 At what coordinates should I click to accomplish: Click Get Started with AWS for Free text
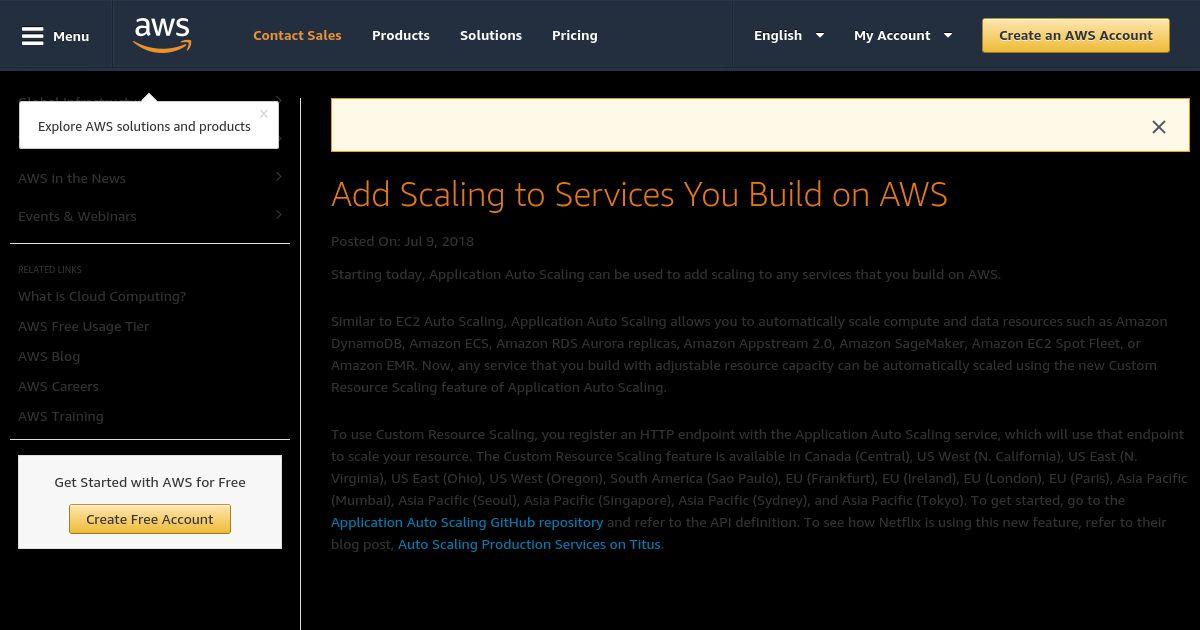point(150,482)
